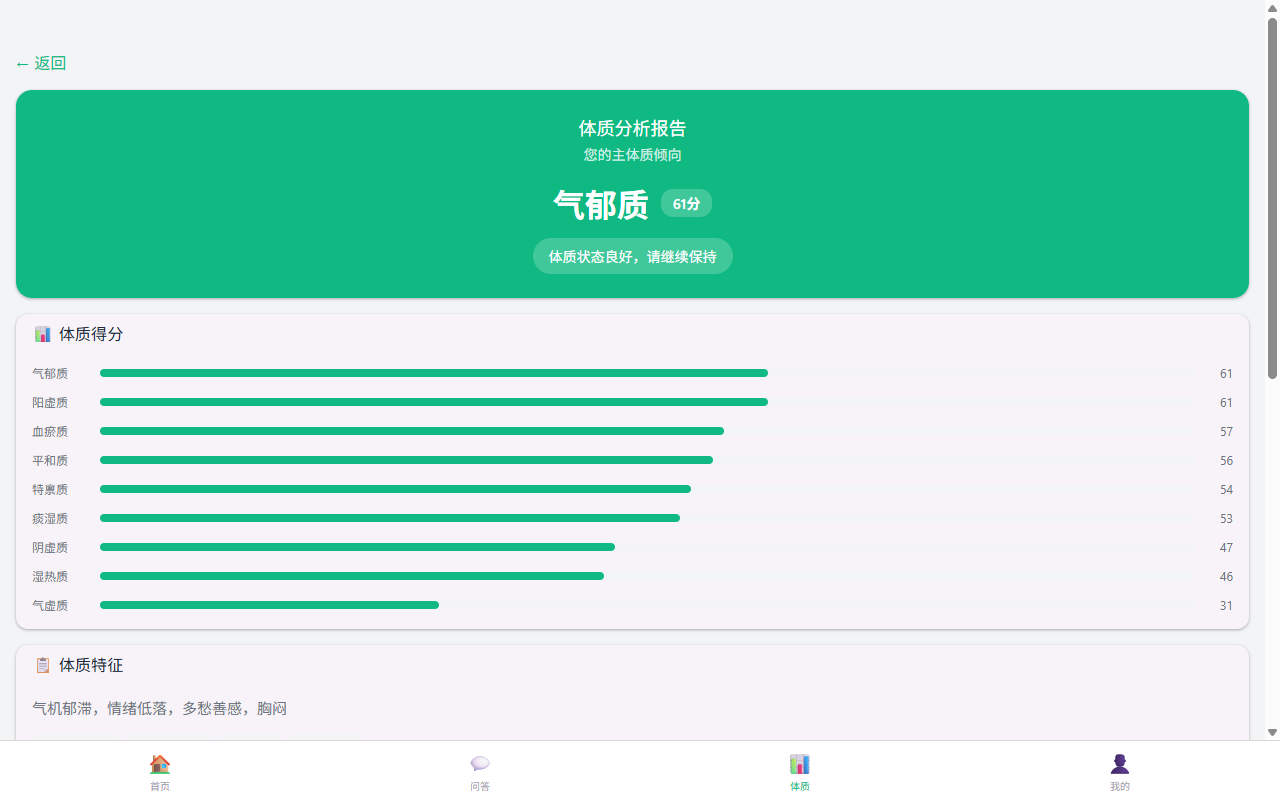Switch to the 首页 tab label
This screenshot has height=800, width=1280.
pos(160,786)
